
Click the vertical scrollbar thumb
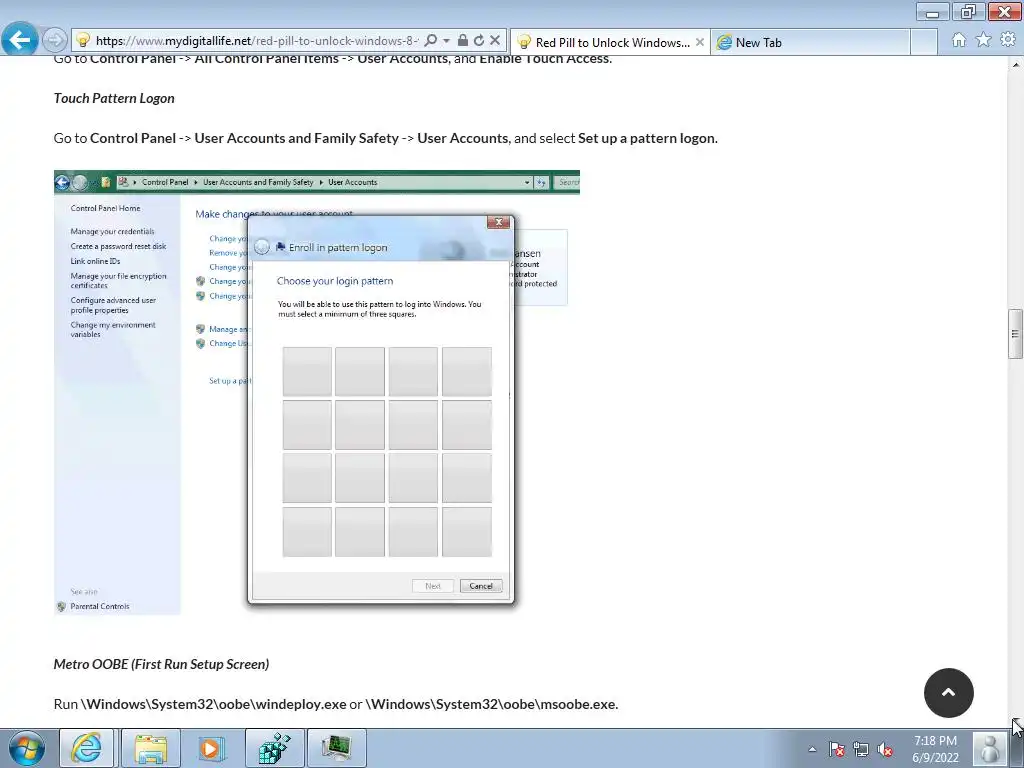(1015, 334)
